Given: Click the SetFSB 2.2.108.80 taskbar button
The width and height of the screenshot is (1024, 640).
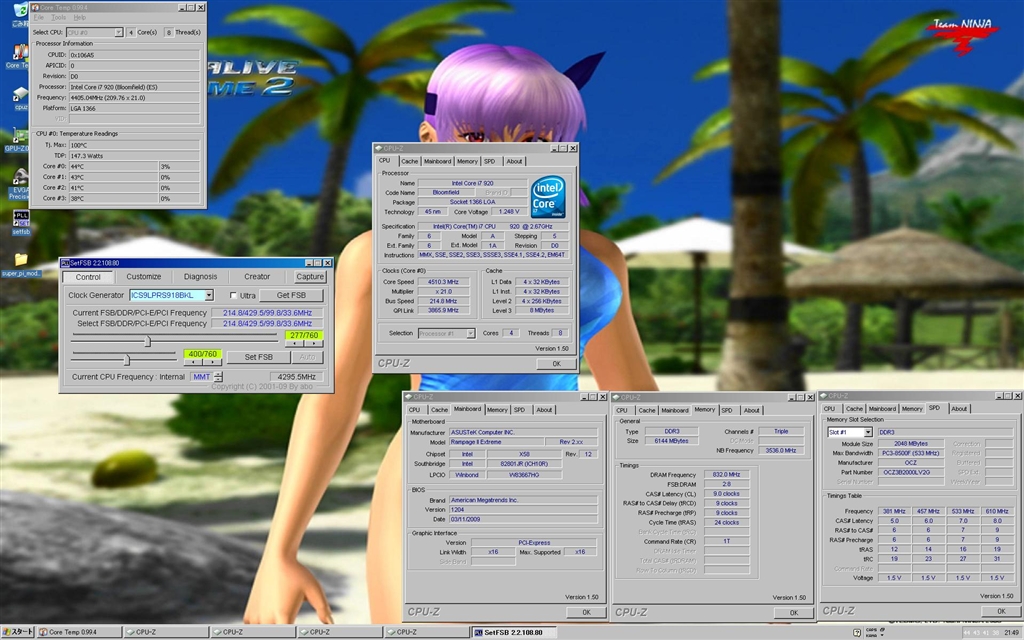Looking at the screenshot, I should tap(514, 632).
